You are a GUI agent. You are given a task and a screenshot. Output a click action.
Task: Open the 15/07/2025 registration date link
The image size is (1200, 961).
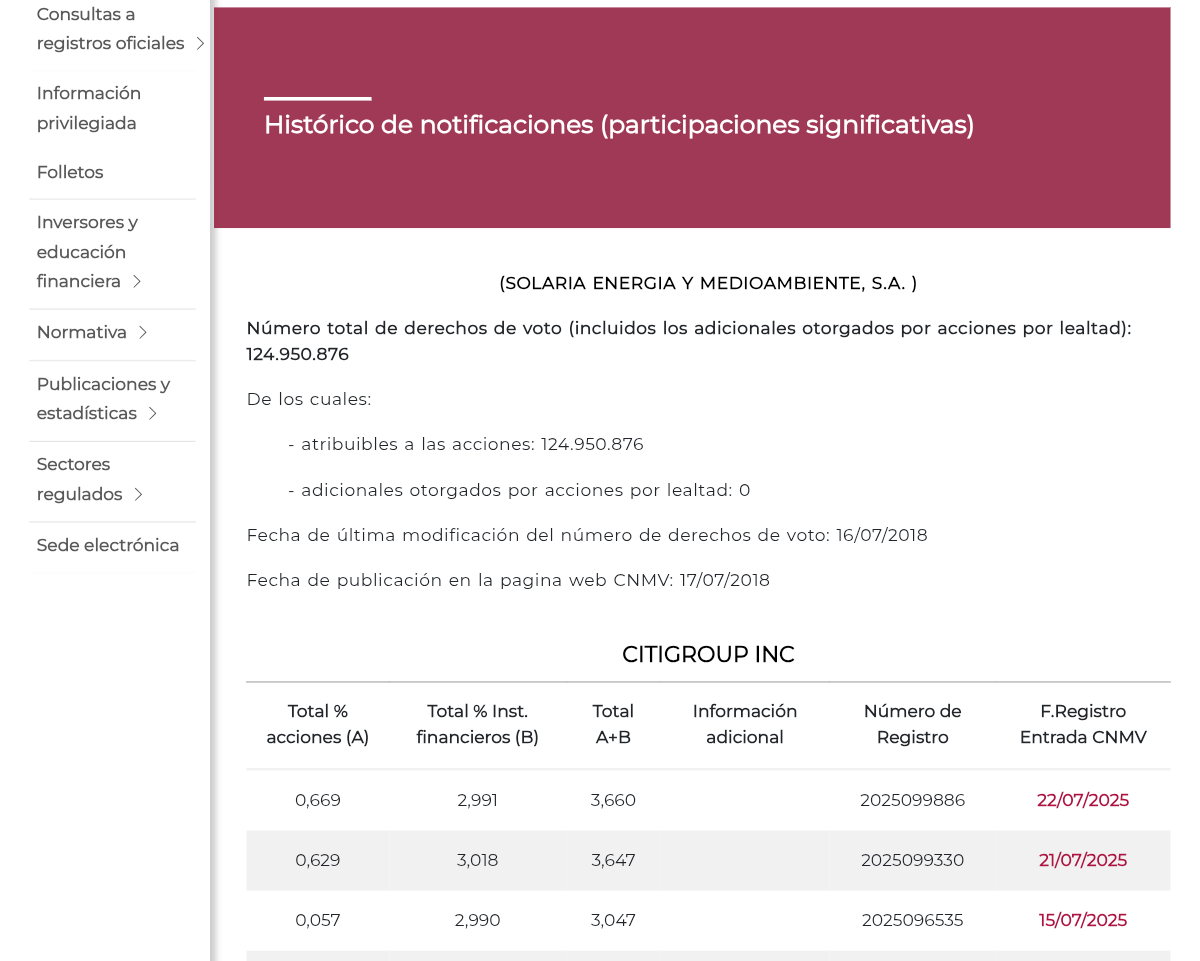[x=1083, y=920]
